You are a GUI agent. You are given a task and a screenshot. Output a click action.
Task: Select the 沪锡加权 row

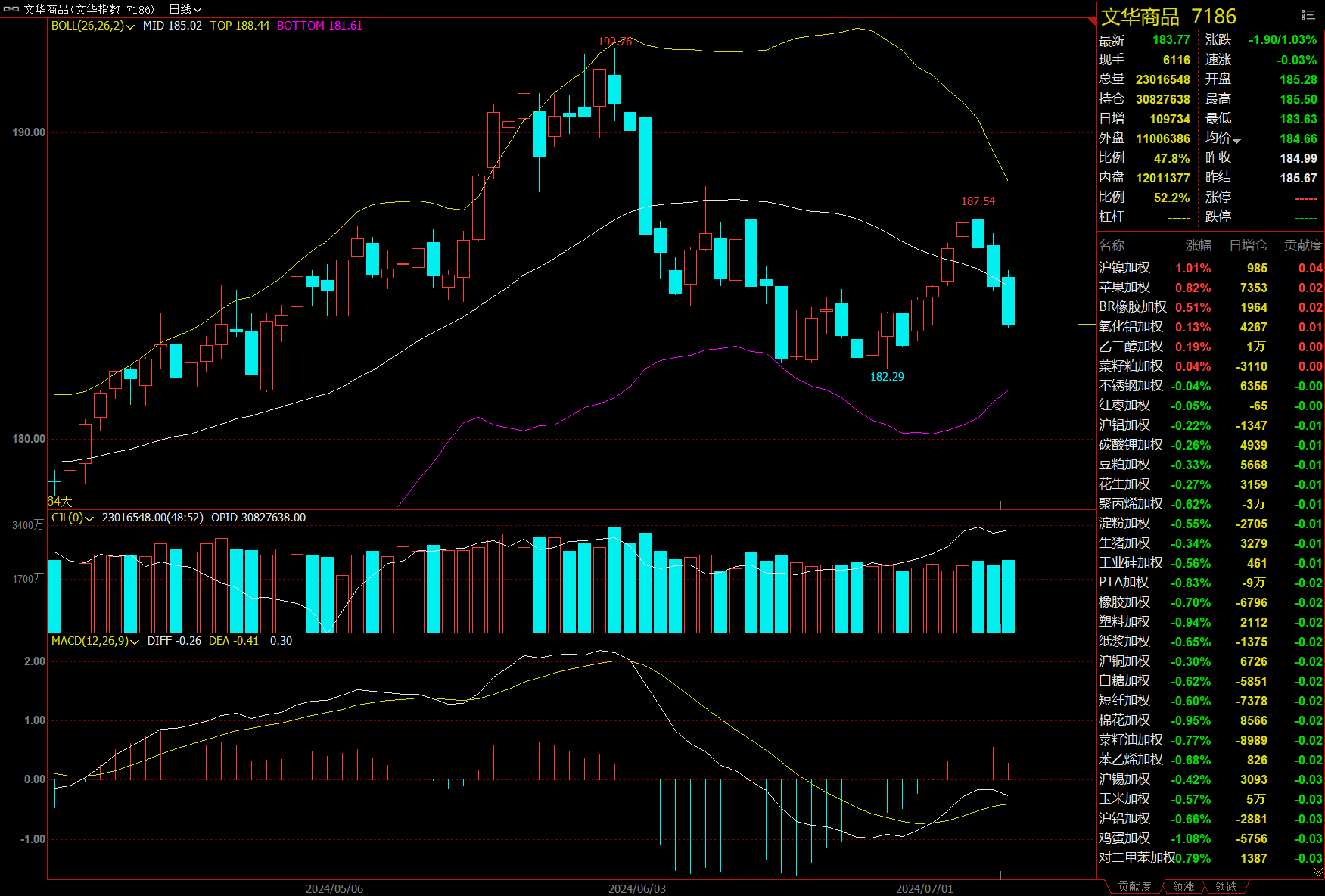[1211, 779]
